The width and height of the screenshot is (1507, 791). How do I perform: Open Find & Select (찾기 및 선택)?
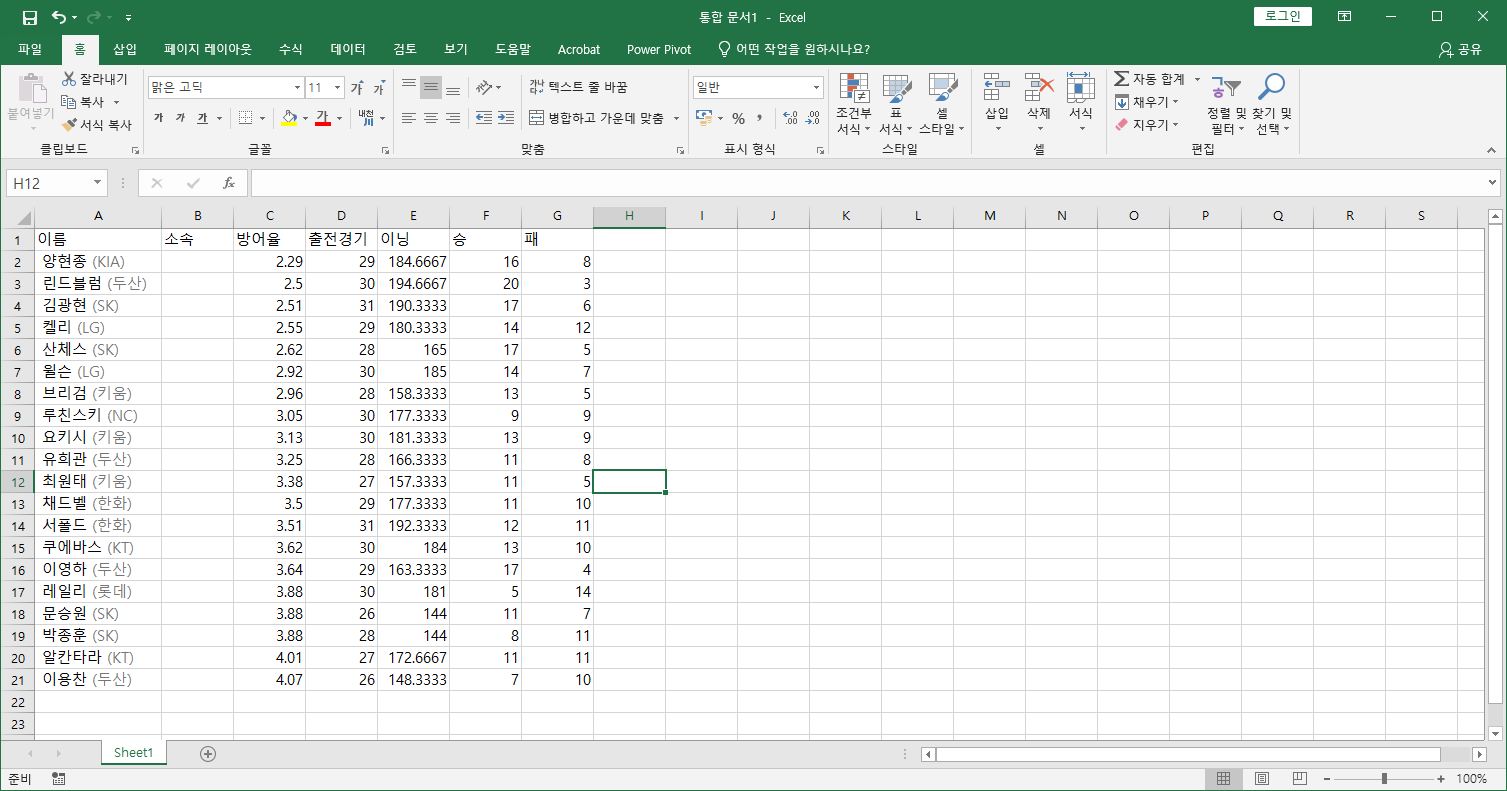tap(1272, 104)
